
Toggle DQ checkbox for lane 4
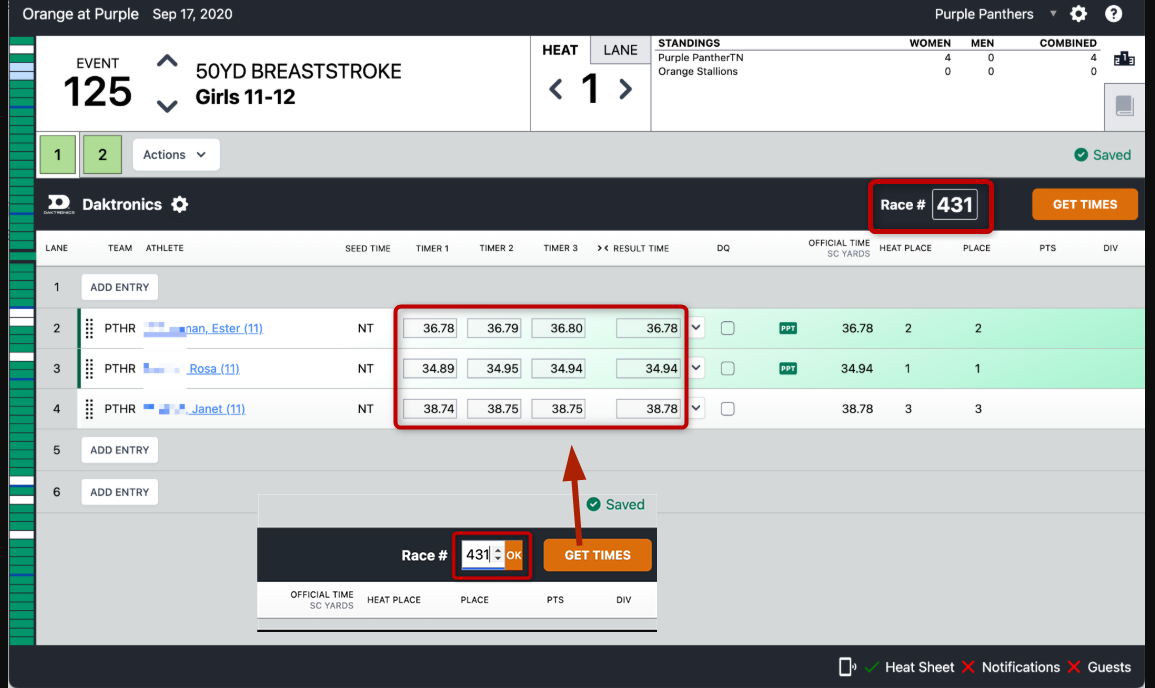click(728, 408)
